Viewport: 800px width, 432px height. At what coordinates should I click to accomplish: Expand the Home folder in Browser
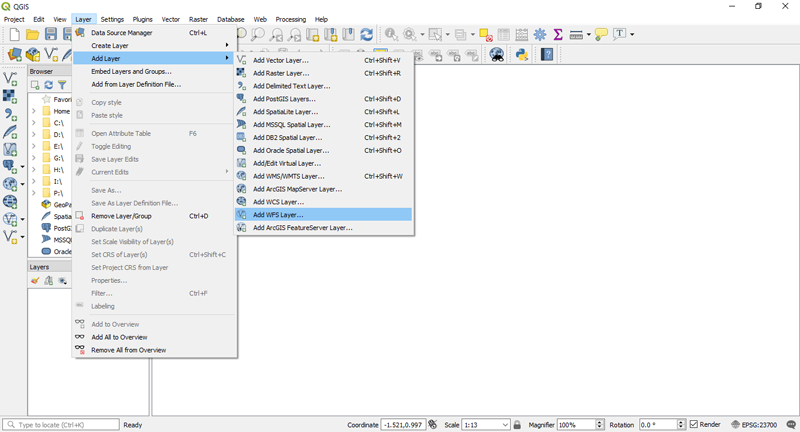tap(34, 111)
